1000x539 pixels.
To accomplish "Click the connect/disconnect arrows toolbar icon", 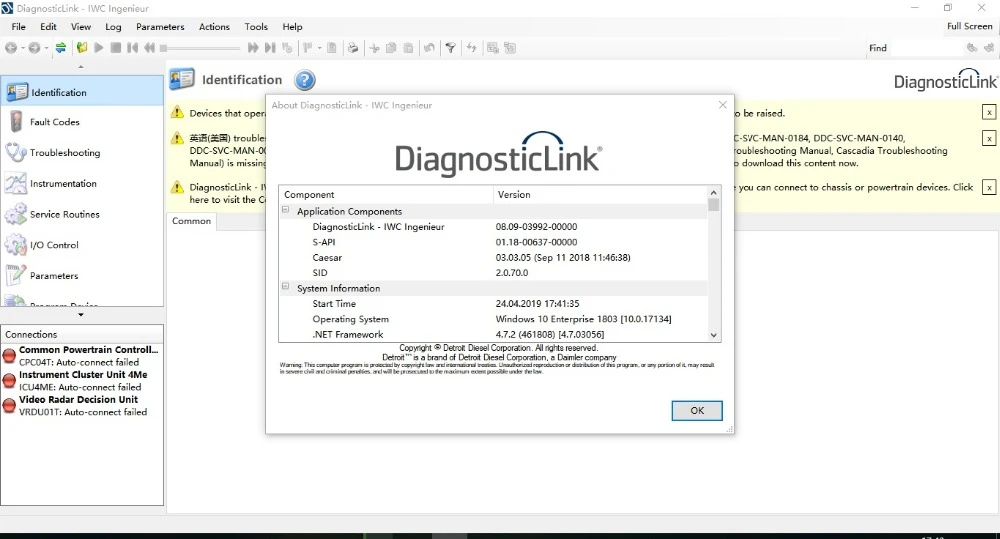I will 61,48.
